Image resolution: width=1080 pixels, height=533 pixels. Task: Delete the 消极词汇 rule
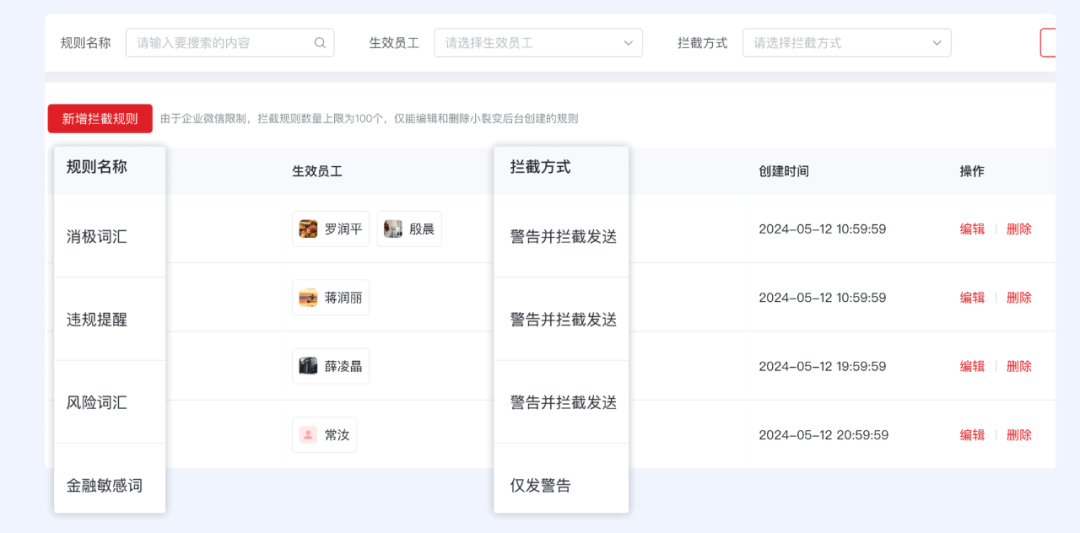(x=1019, y=229)
